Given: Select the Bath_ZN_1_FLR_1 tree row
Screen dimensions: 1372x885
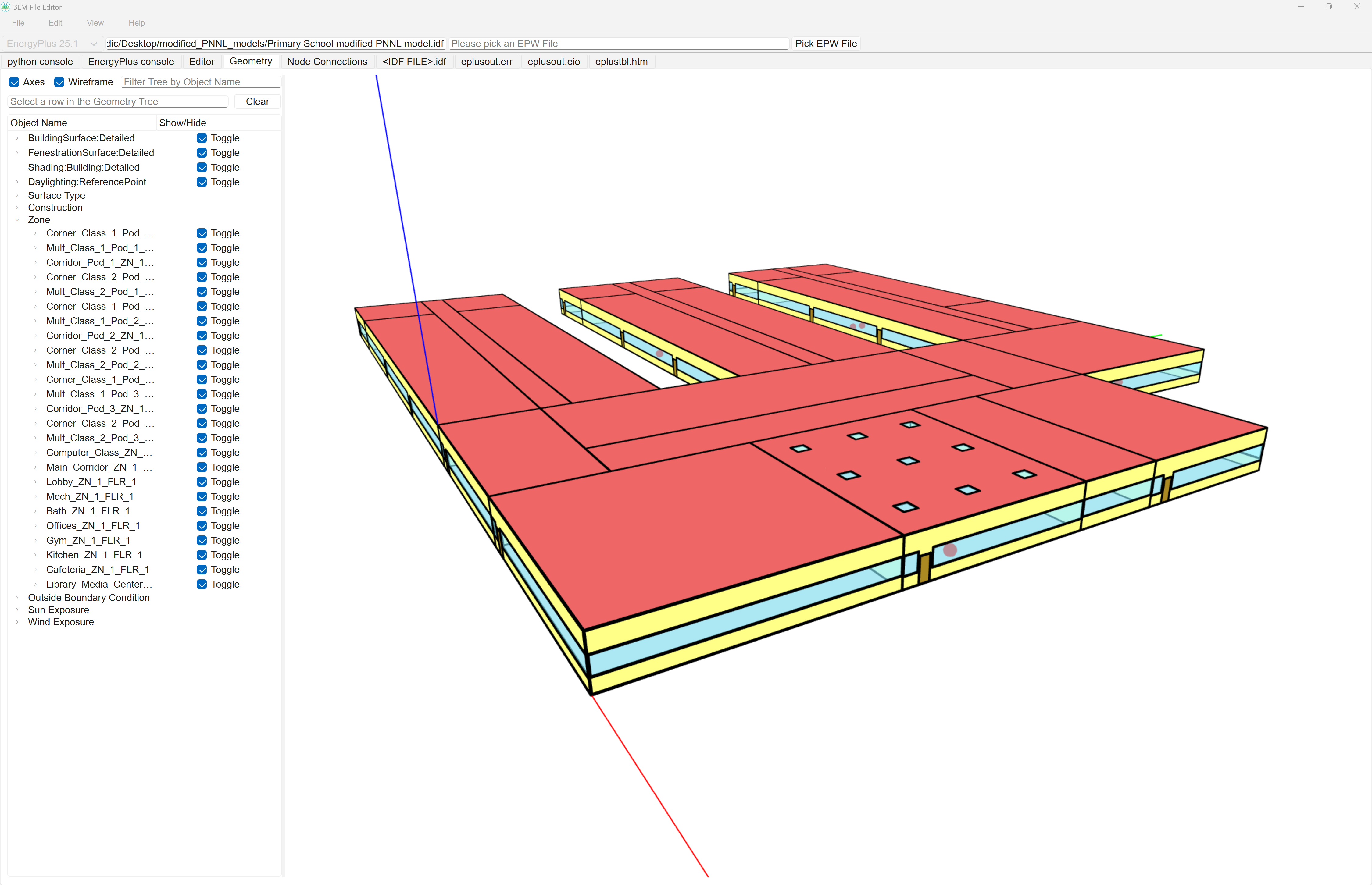Looking at the screenshot, I should (88, 511).
